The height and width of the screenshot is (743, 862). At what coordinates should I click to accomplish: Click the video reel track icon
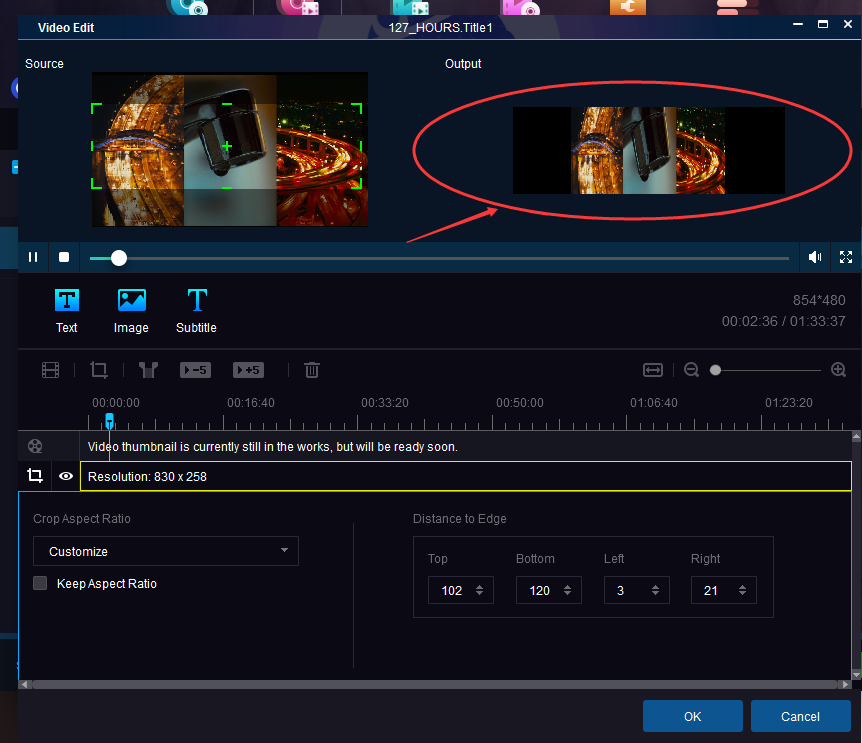pyautogui.click(x=35, y=446)
